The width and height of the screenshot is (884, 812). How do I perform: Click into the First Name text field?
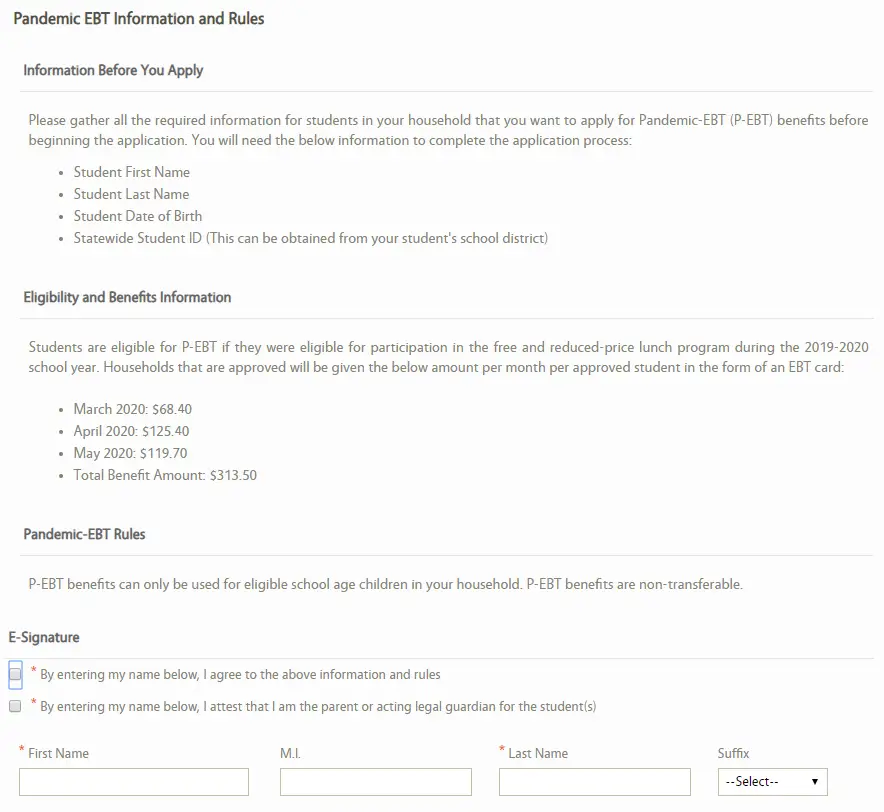click(x=134, y=781)
